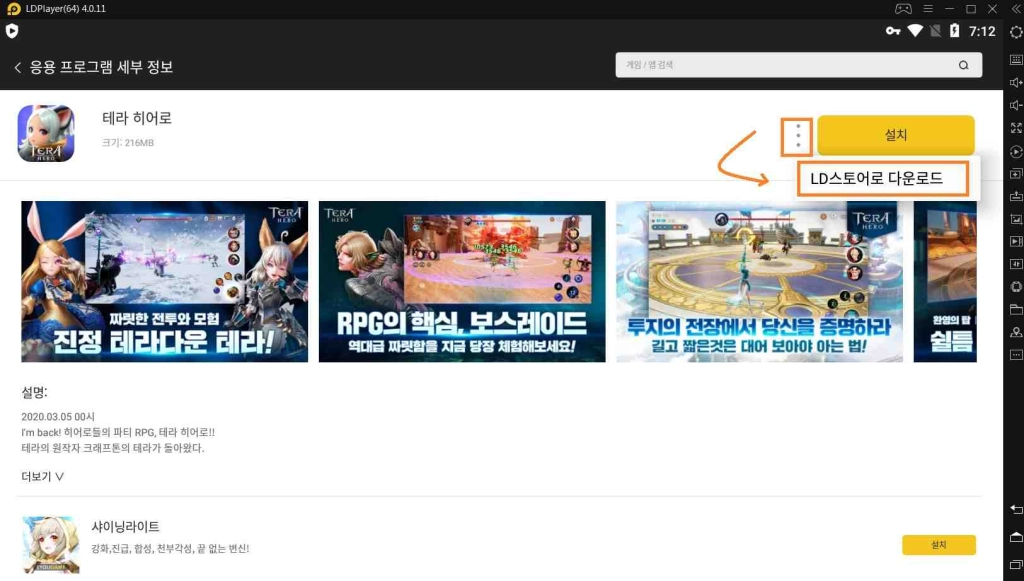Click the 2020.03.05 00시 date text

click(x=58, y=416)
